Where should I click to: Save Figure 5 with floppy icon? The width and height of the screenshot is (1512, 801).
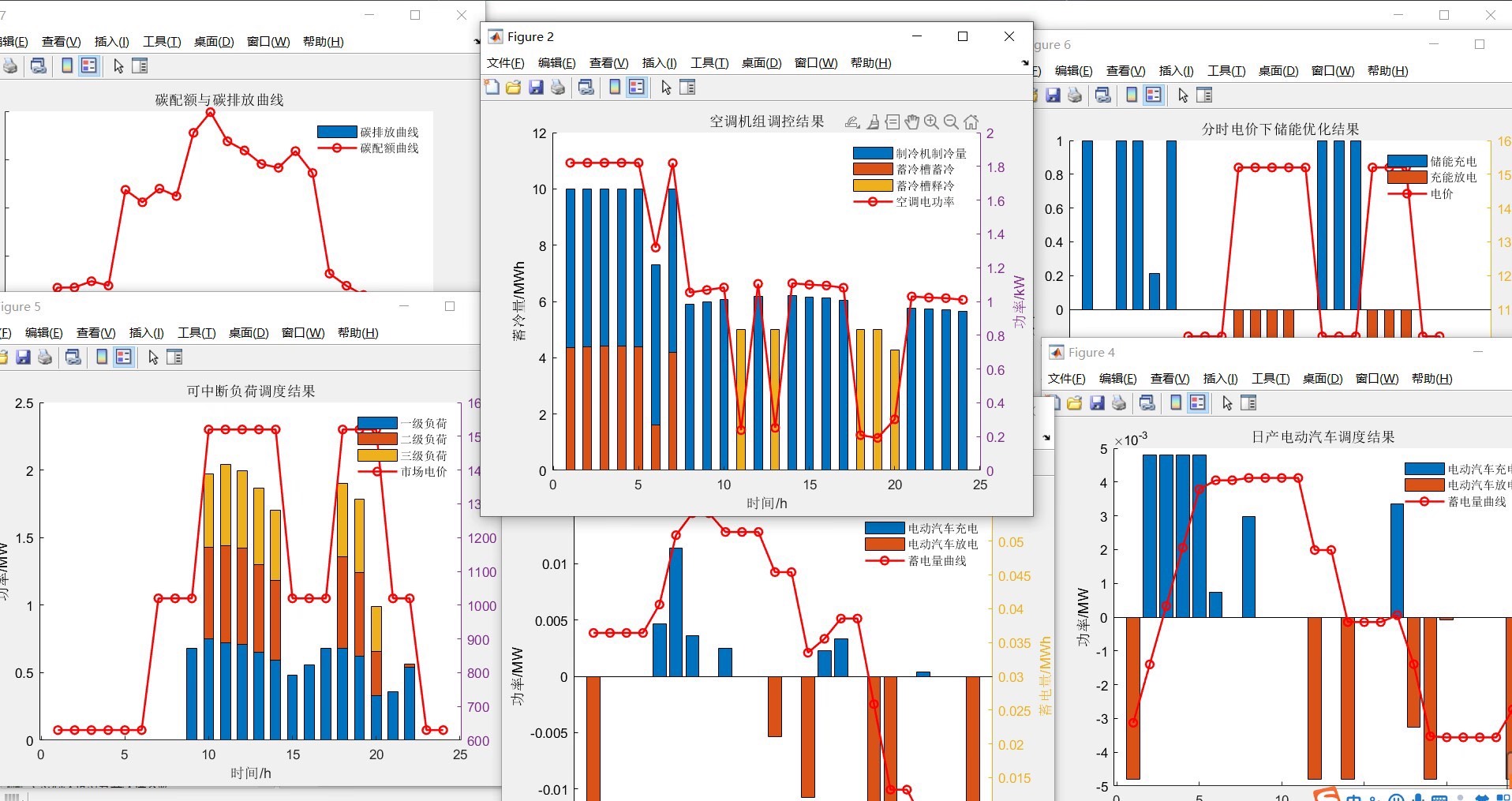[23, 357]
